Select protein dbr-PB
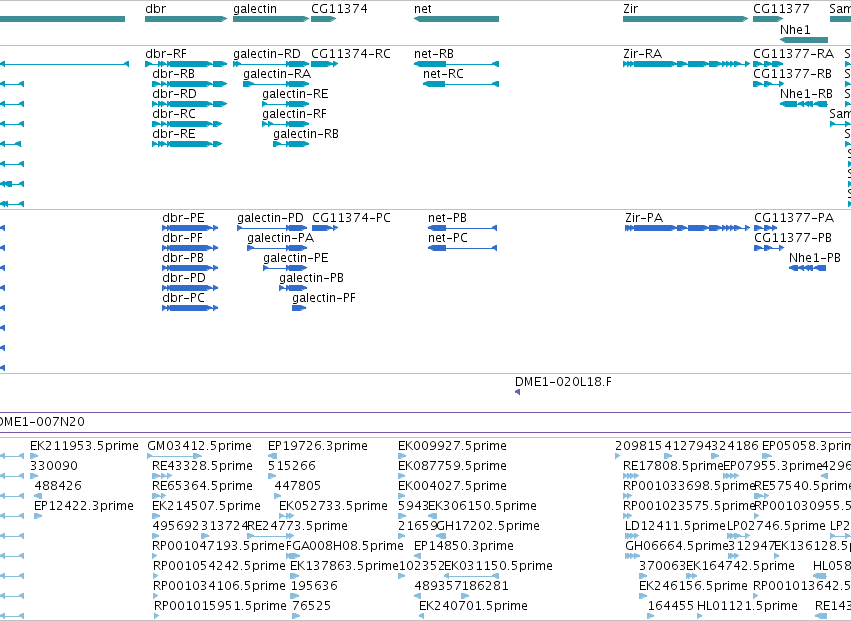This screenshot has width=851, height=621. (x=190, y=269)
